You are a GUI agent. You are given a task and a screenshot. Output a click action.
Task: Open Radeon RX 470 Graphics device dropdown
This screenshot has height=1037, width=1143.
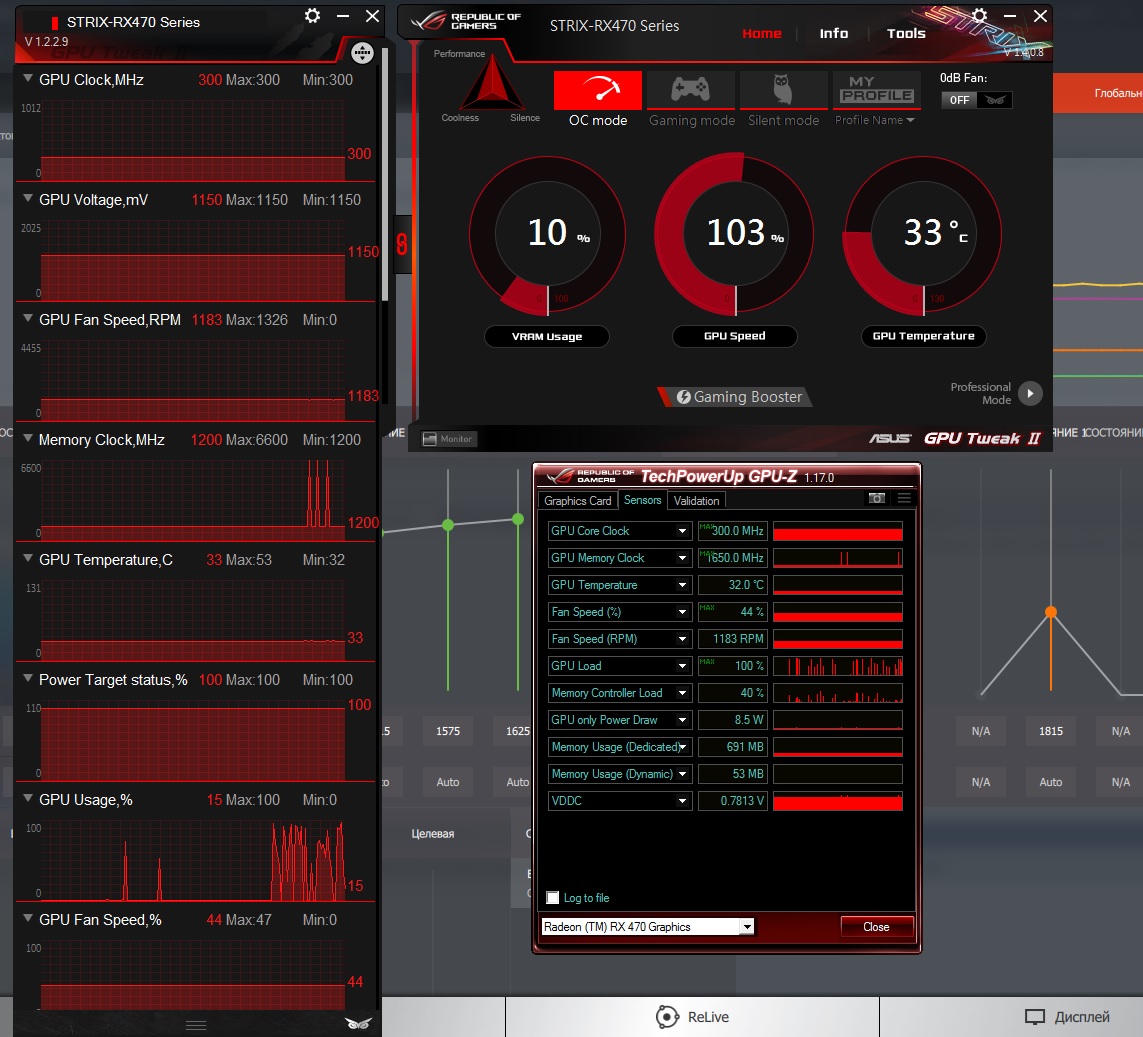746,927
